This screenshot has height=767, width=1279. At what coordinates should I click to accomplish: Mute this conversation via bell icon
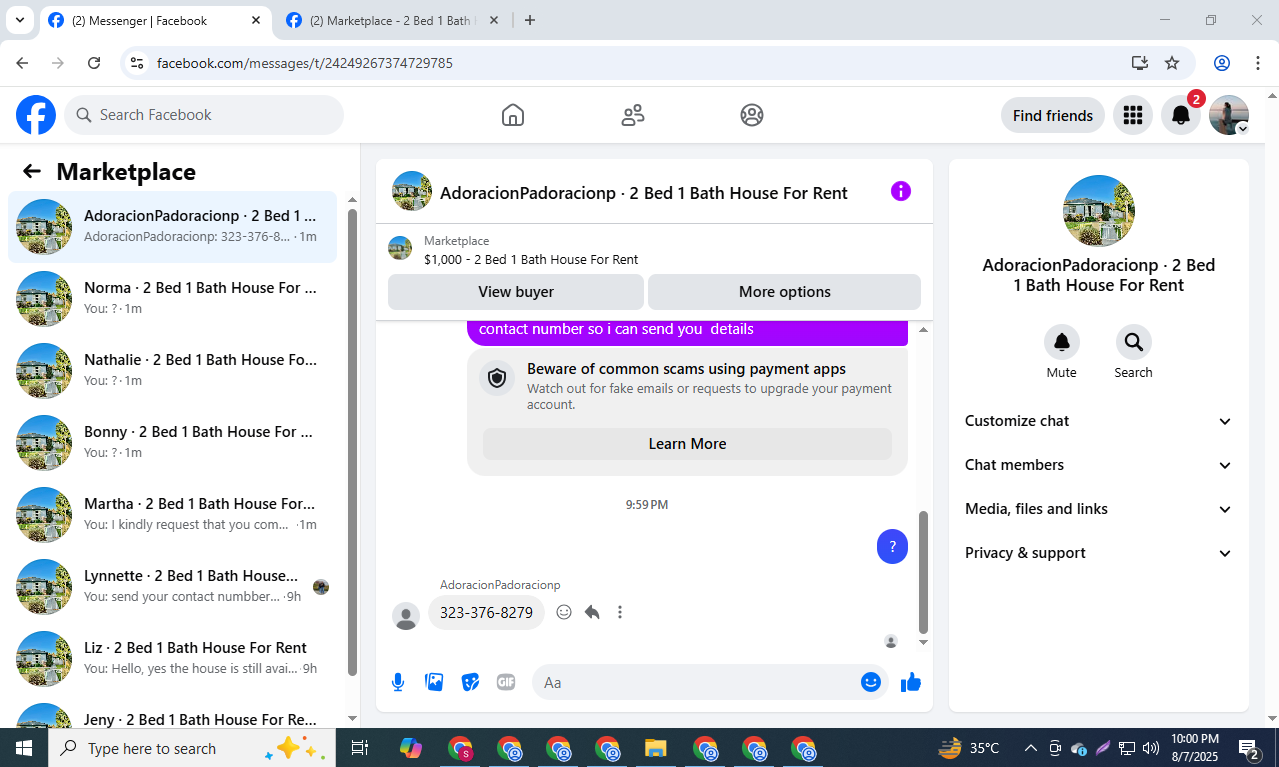tap(1061, 342)
